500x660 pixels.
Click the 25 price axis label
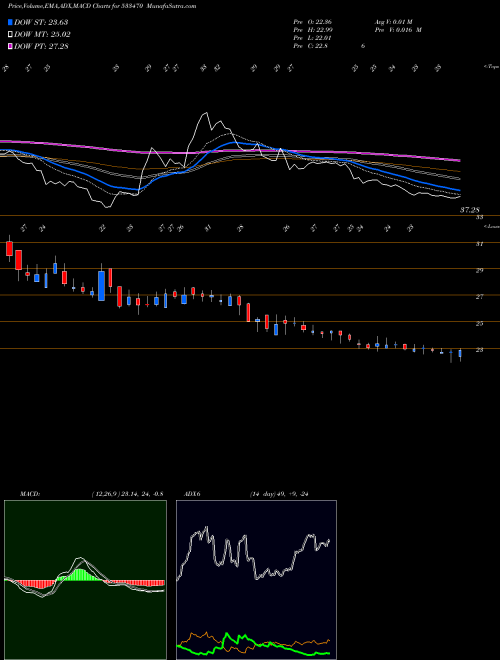(x=479, y=323)
